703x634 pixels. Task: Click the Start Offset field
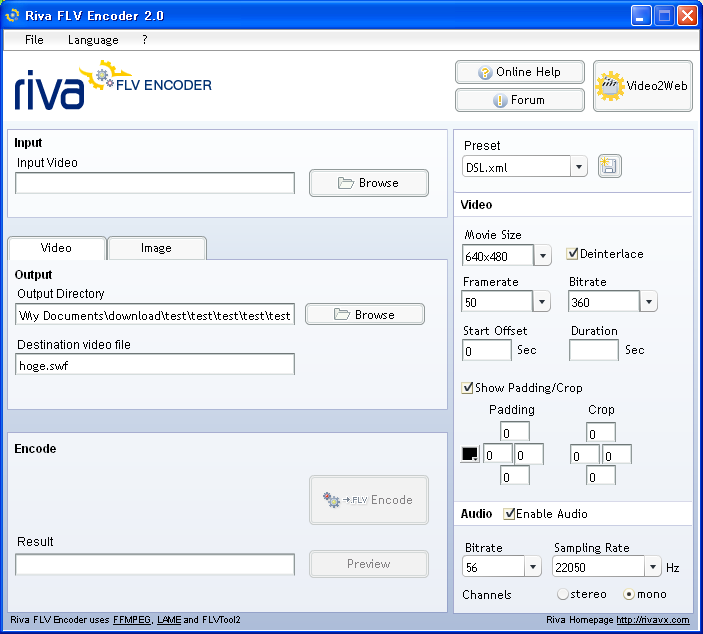487,350
